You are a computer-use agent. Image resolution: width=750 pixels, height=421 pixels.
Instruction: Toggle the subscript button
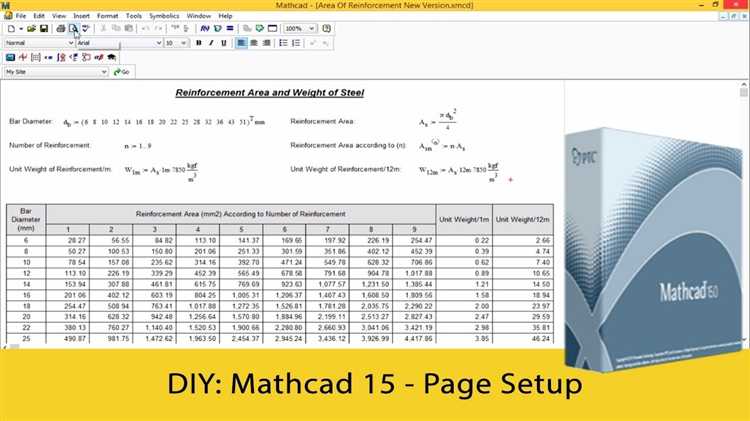[326, 43]
